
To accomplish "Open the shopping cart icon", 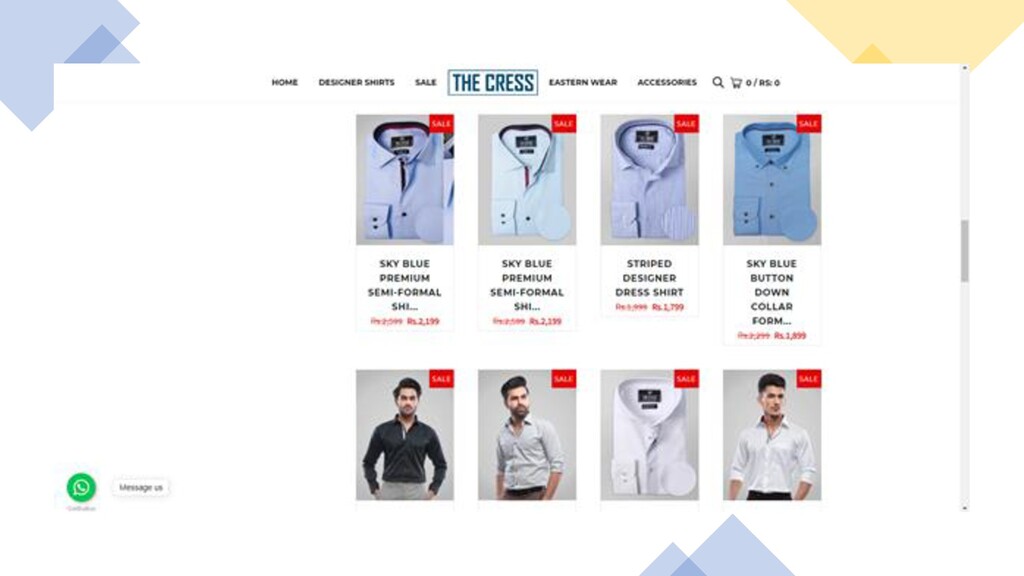I will [736, 83].
